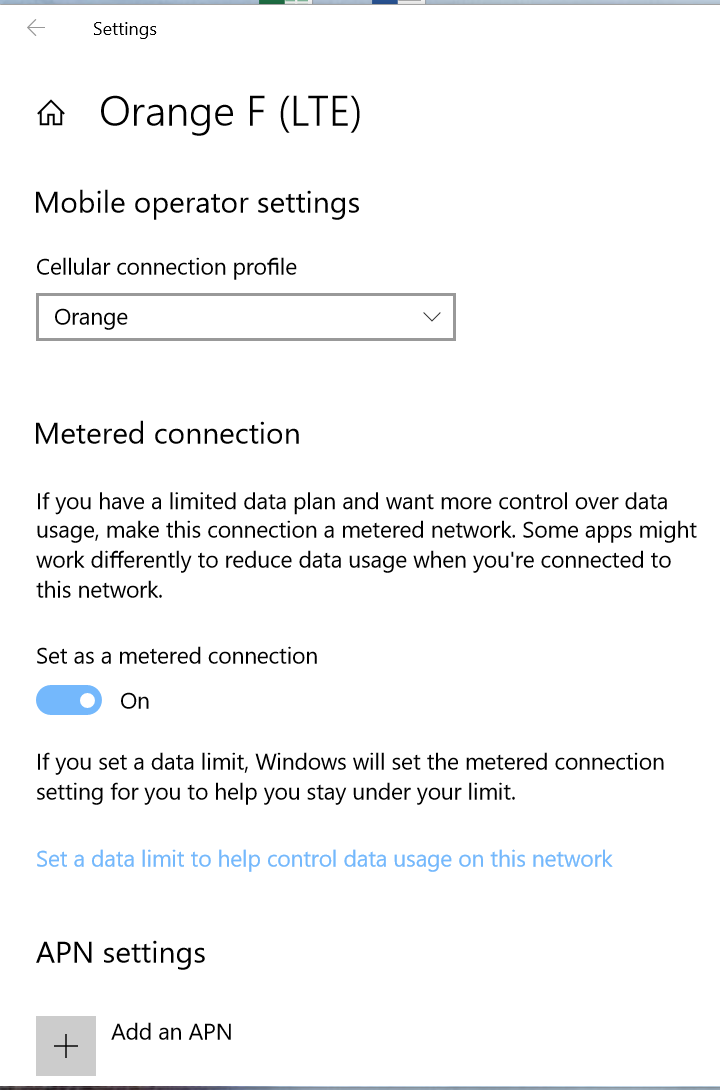Click the "Cellular connection profile" label

166,267
